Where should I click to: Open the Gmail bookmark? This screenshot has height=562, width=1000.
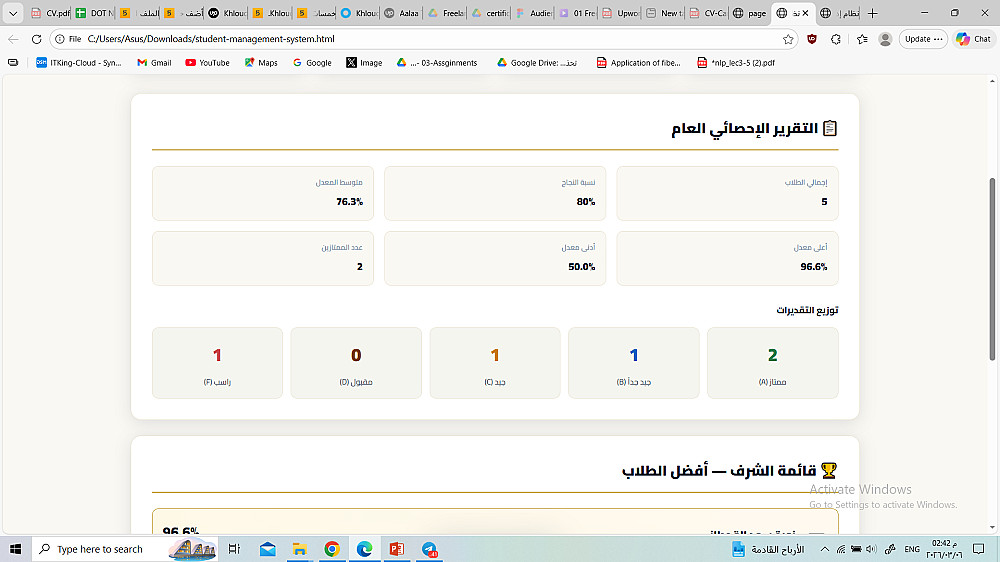coord(154,63)
